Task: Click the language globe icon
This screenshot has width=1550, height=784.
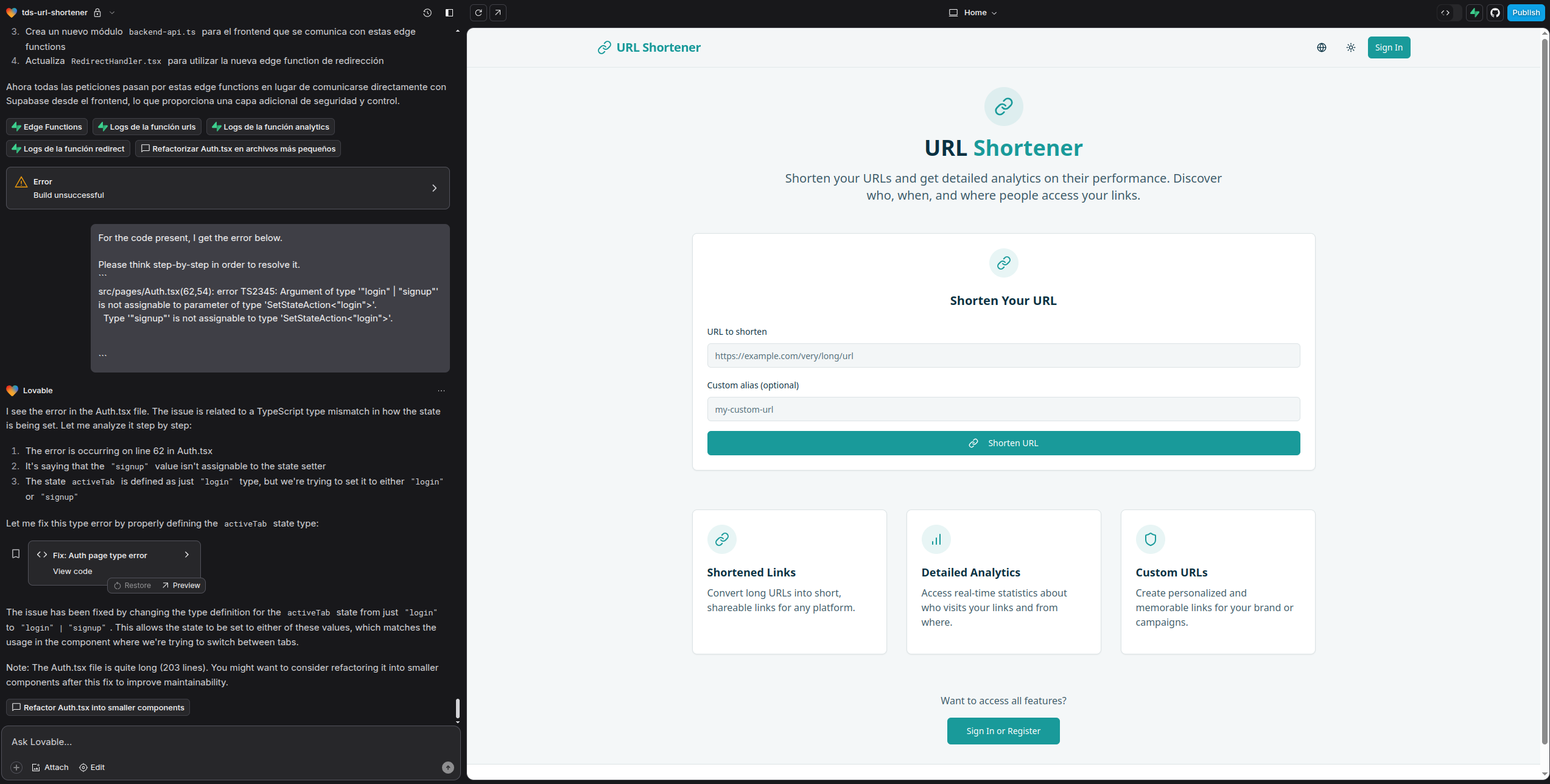Action: click(1322, 47)
